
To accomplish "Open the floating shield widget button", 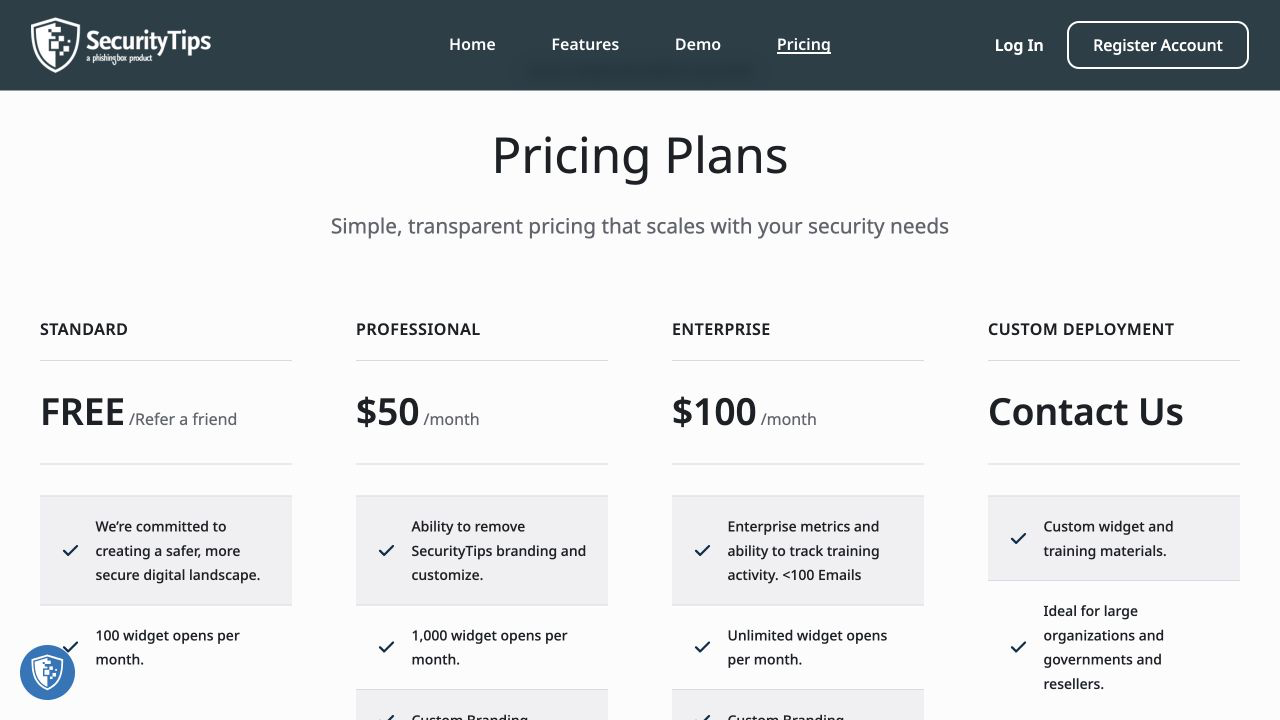I will point(47,672).
